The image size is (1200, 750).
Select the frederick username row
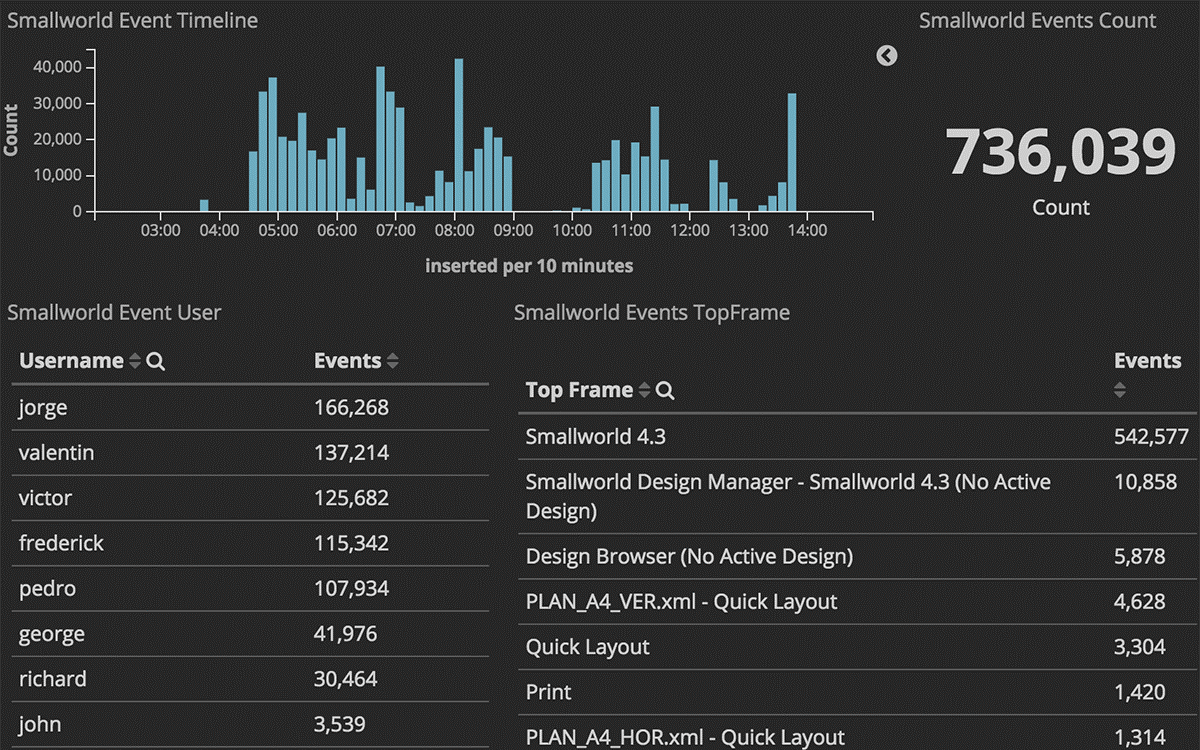tap(250, 544)
